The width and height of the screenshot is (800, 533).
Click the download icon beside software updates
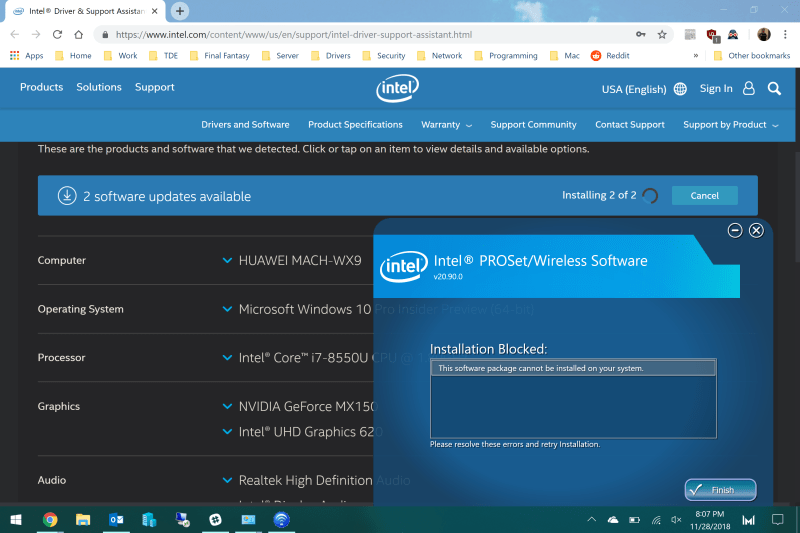click(x=67, y=196)
